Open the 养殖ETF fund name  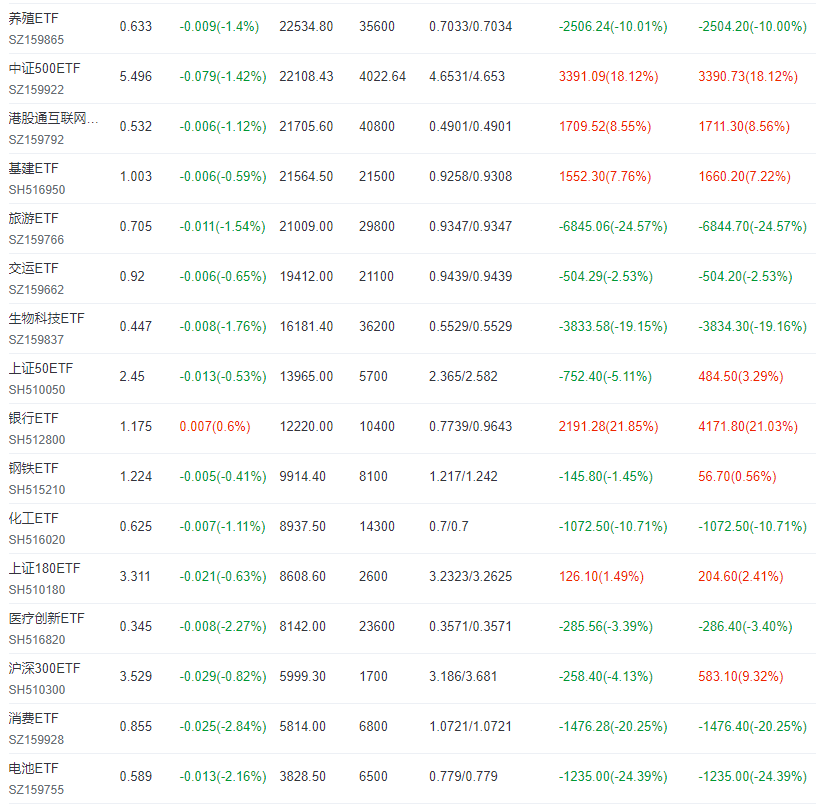pos(33,18)
